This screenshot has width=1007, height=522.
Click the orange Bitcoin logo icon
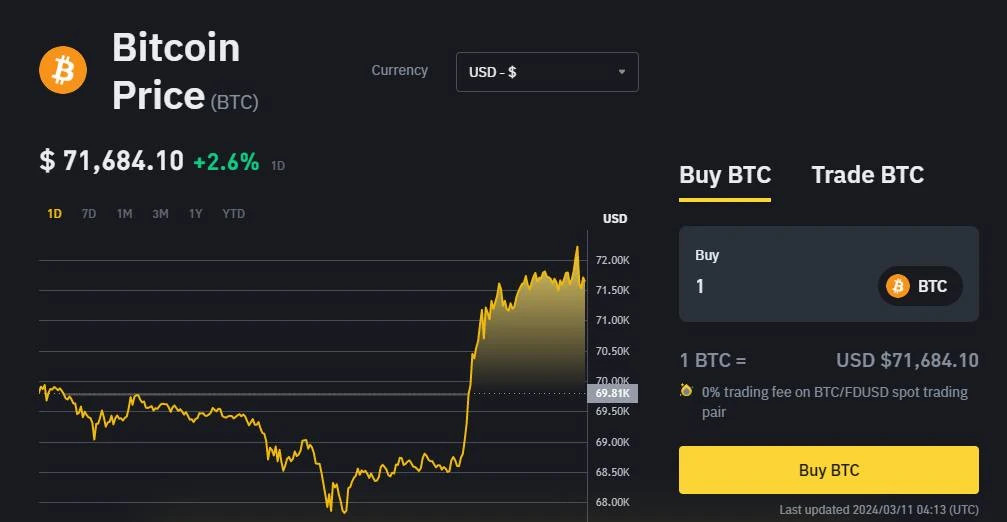click(63, 70)
